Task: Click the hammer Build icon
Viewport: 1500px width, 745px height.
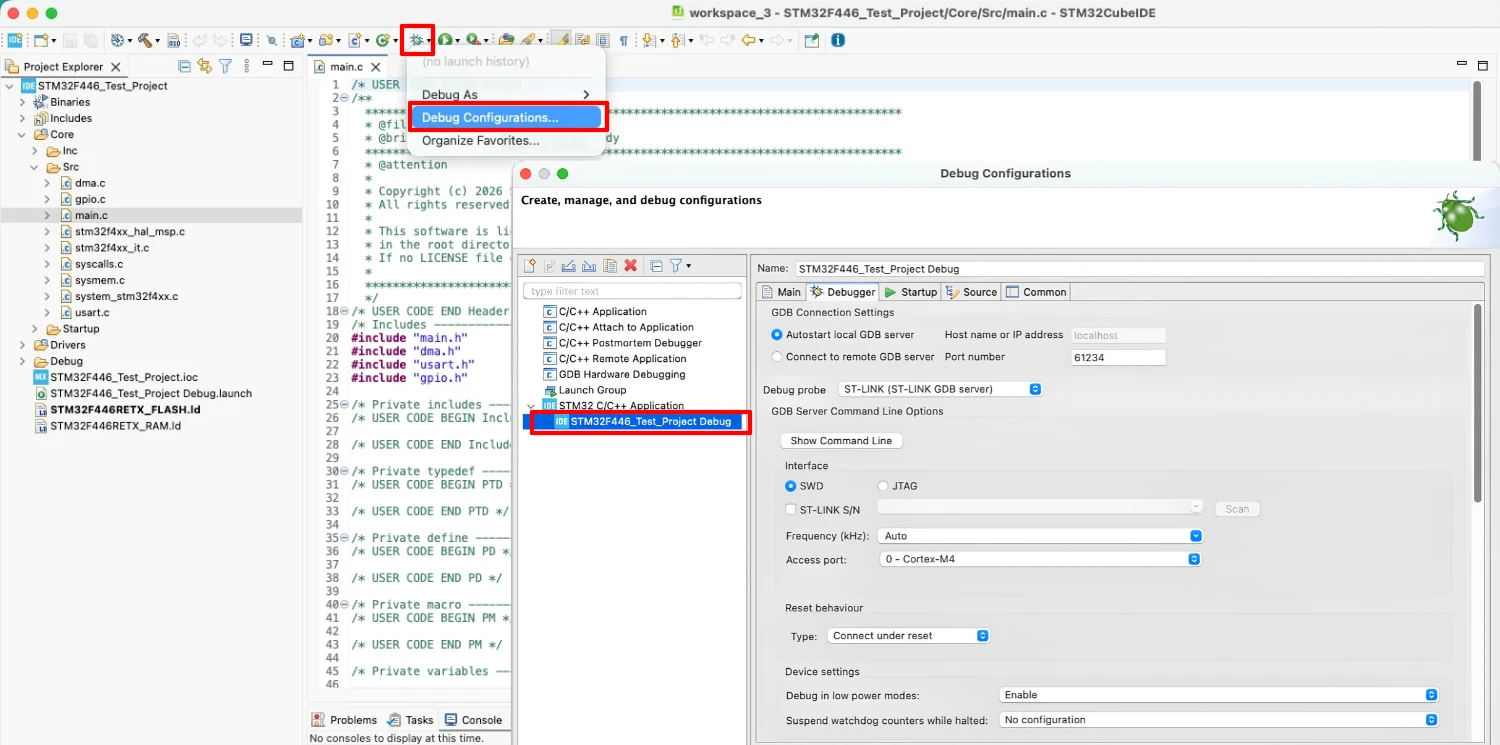Action: click(x=146, y=40)
